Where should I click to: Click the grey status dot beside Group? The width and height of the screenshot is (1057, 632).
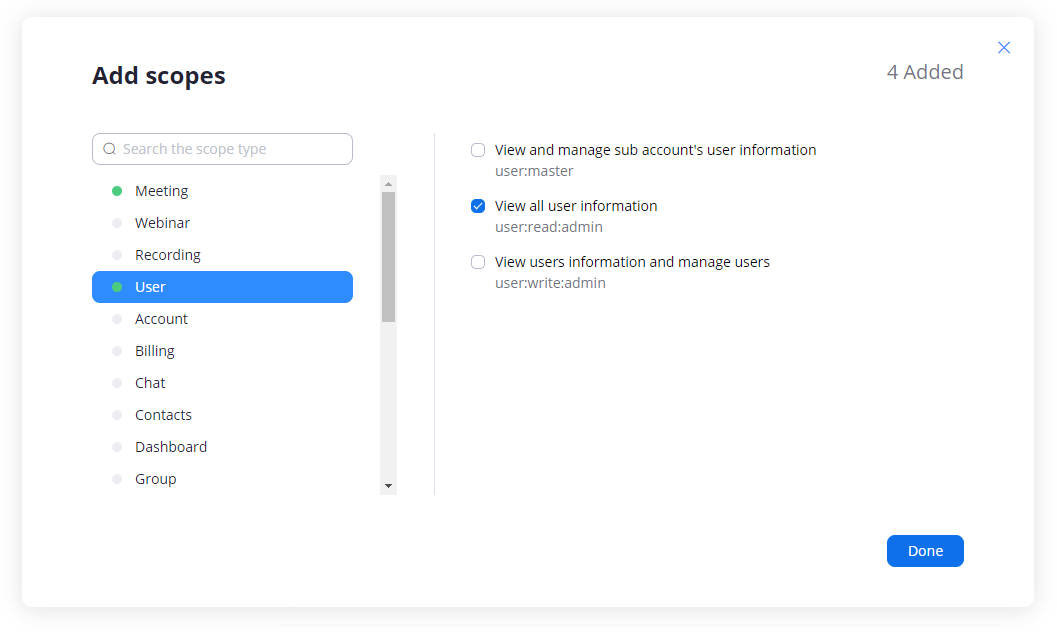coord(117,479)
